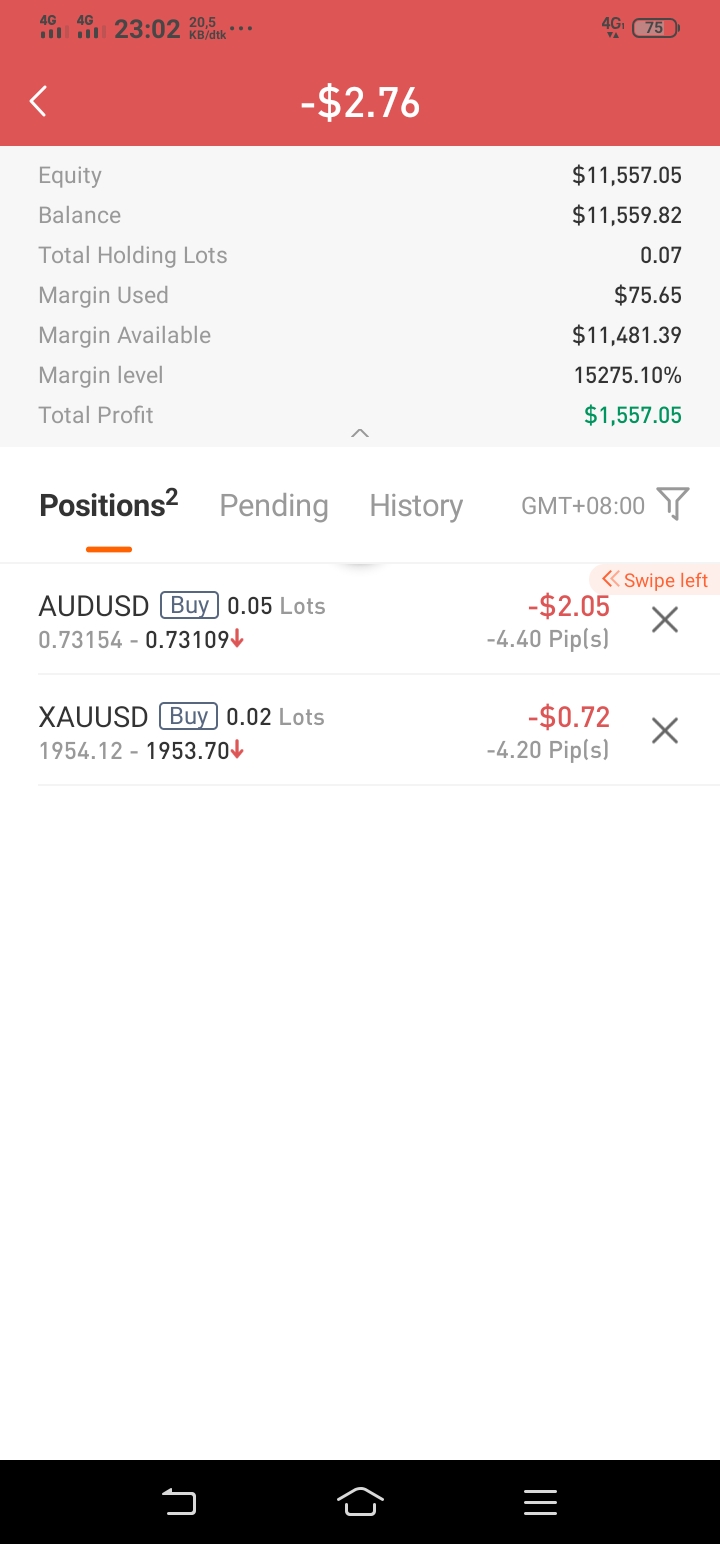Switch to the Pending tab
The height and width of the screenshot is (1544, 720).
(274, 505)
